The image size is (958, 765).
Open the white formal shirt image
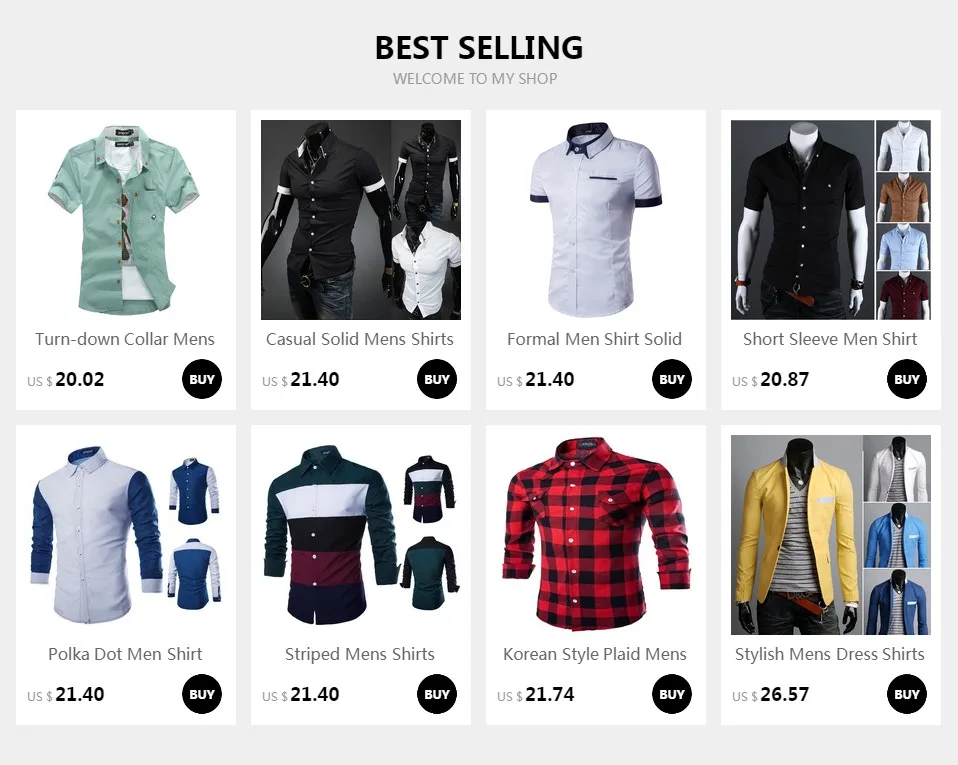[x=596, y=220]
